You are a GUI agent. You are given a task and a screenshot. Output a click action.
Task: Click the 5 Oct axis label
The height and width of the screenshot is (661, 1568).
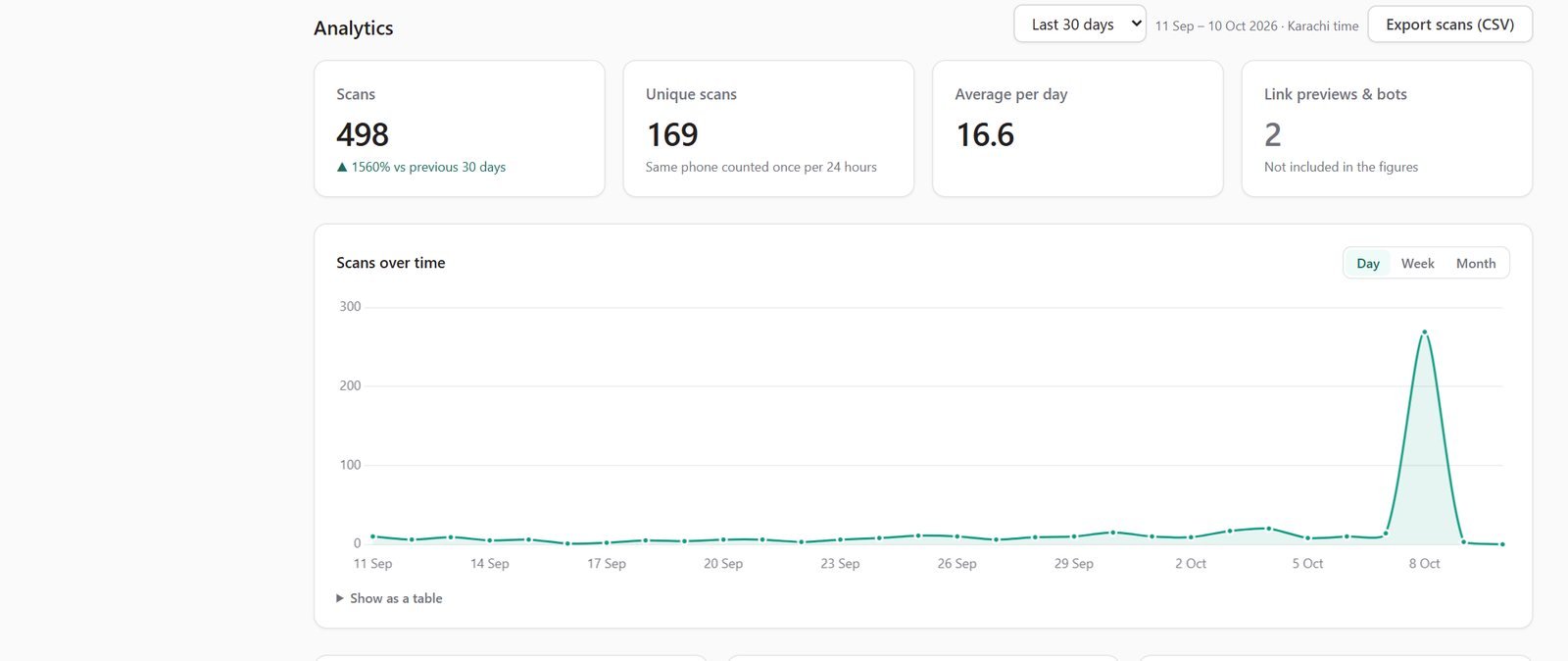[x=1307, y=564]
